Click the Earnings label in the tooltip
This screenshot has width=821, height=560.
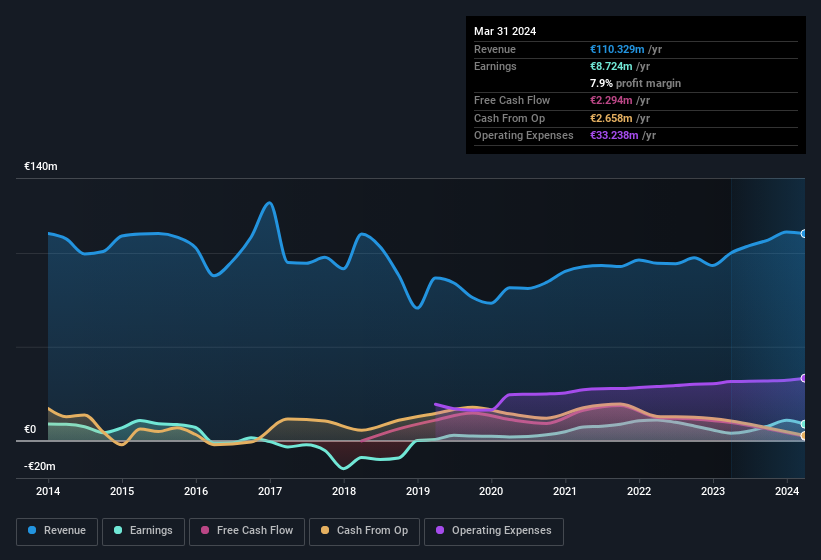click(x=495, y=66)
